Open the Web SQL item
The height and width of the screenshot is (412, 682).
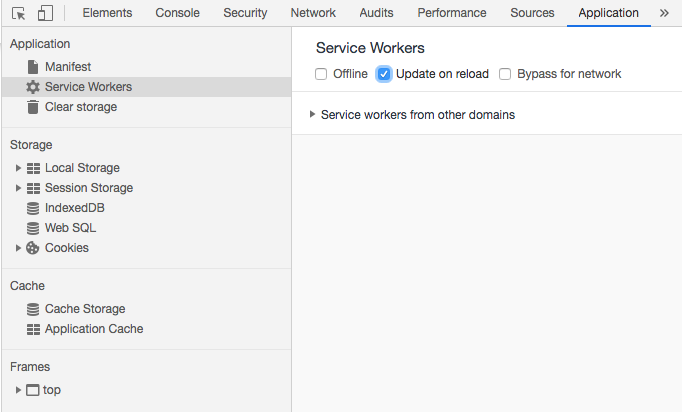70,228
